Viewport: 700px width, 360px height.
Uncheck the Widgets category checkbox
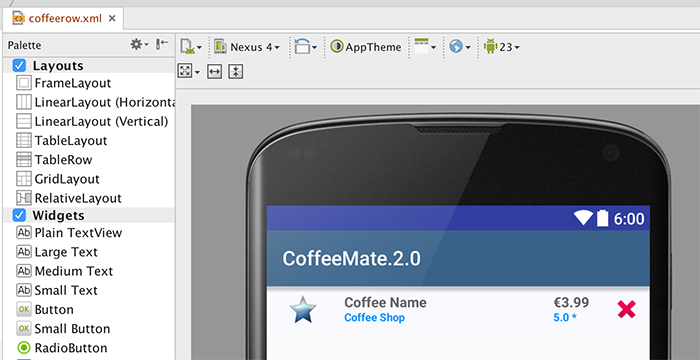pyautogui.click(x=19, y=215)
